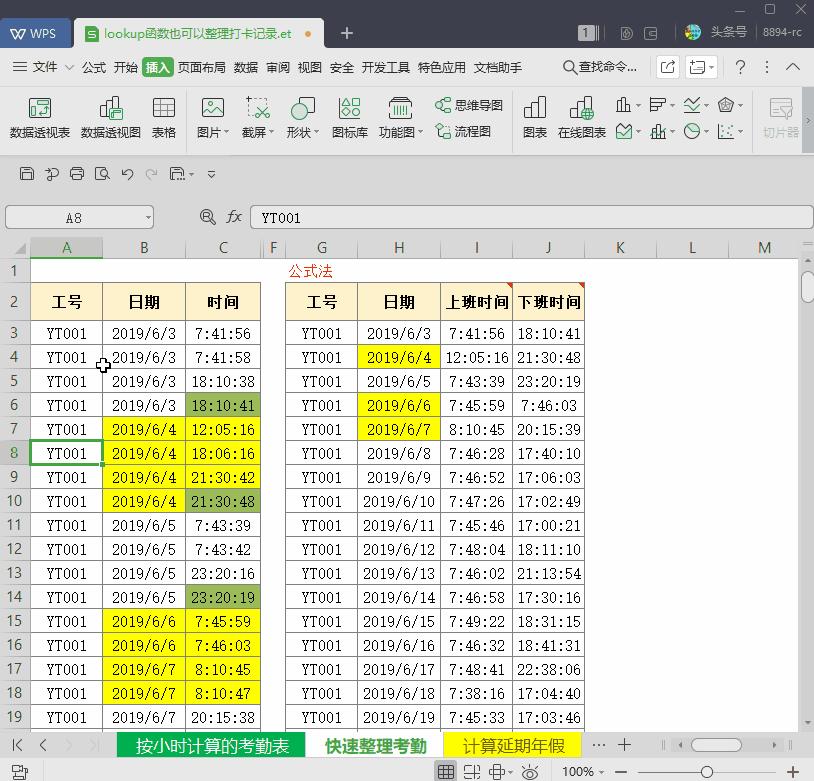Expand the quick access customize arrow
The width and height of the screenshot is (814, 781).
pos(211,174)
